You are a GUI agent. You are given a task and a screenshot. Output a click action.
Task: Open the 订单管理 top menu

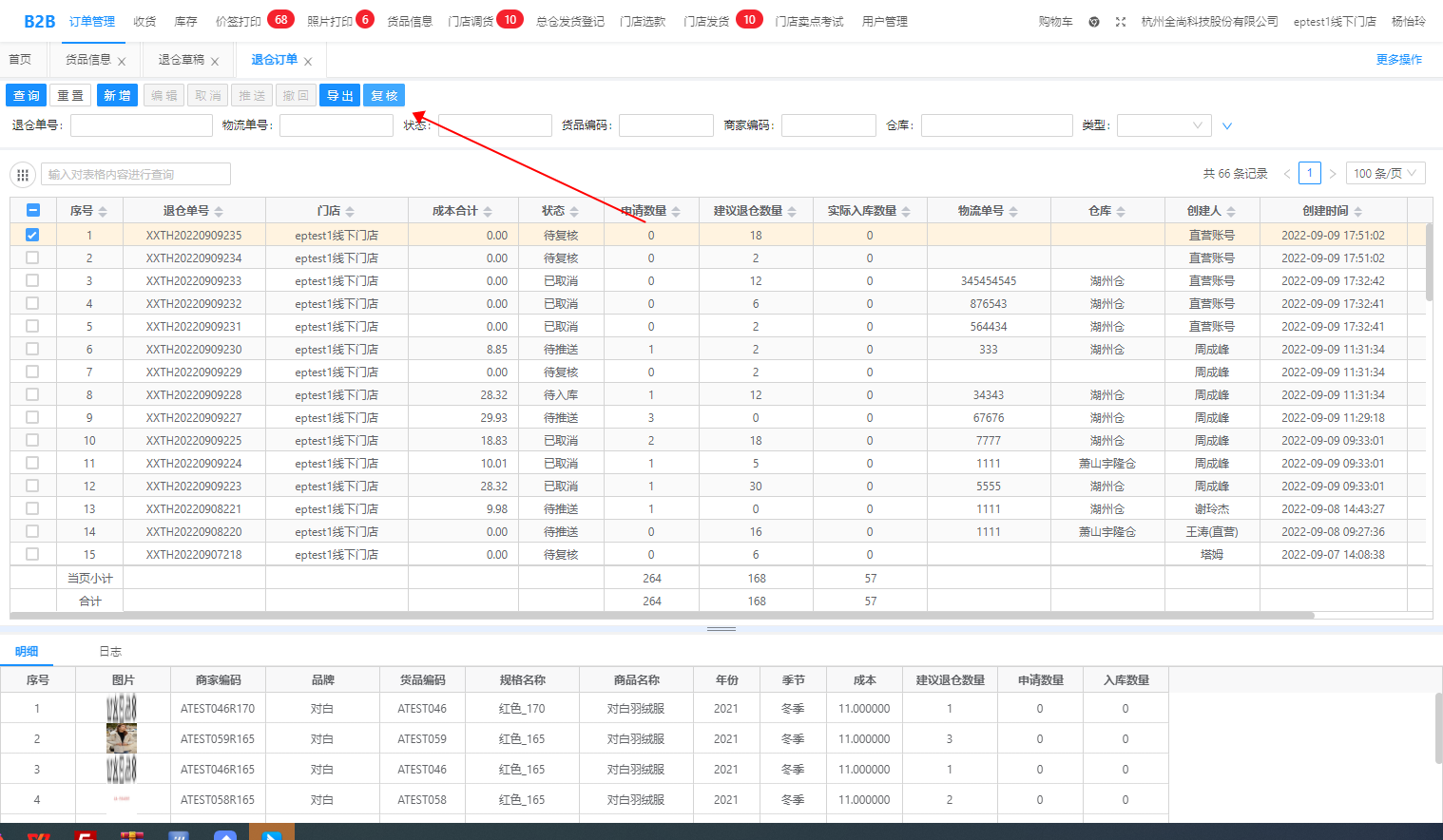92,22
